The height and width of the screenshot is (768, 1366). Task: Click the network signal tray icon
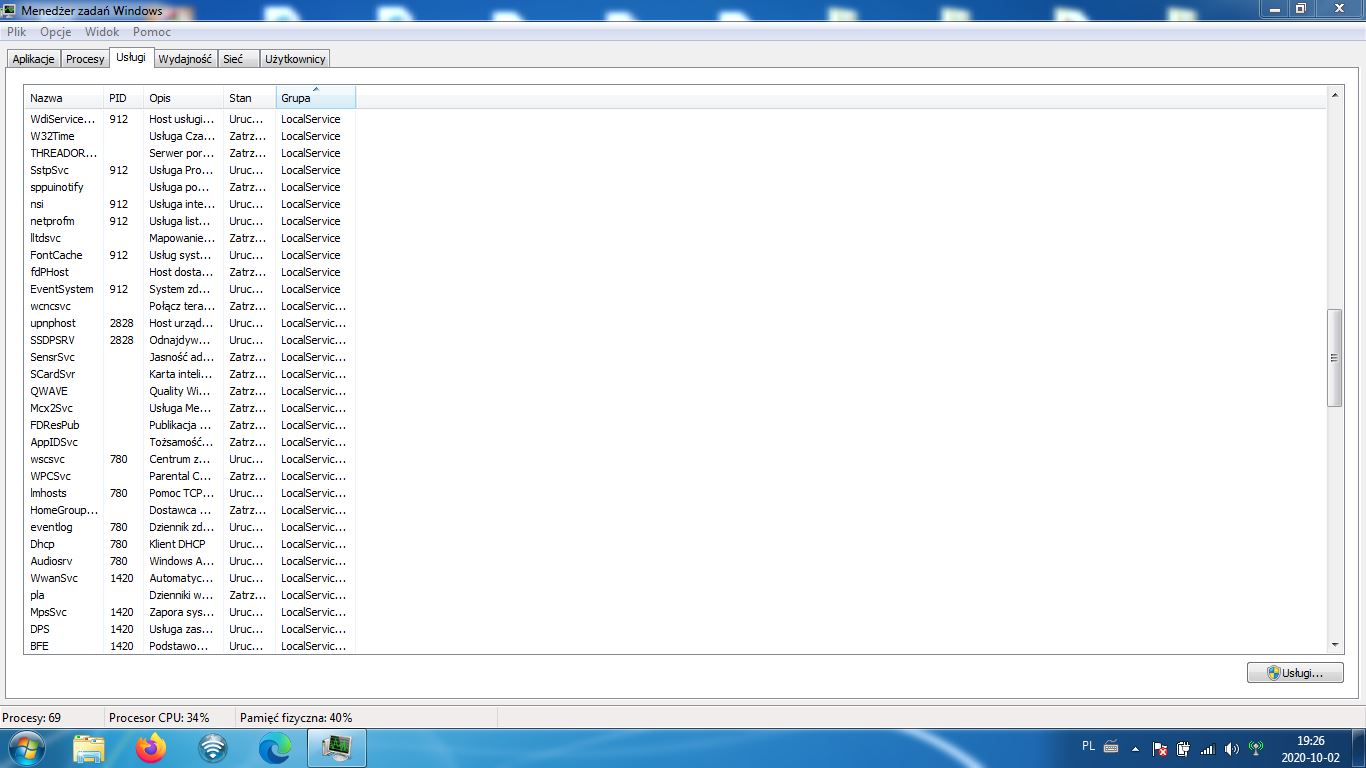point(1207,748)
